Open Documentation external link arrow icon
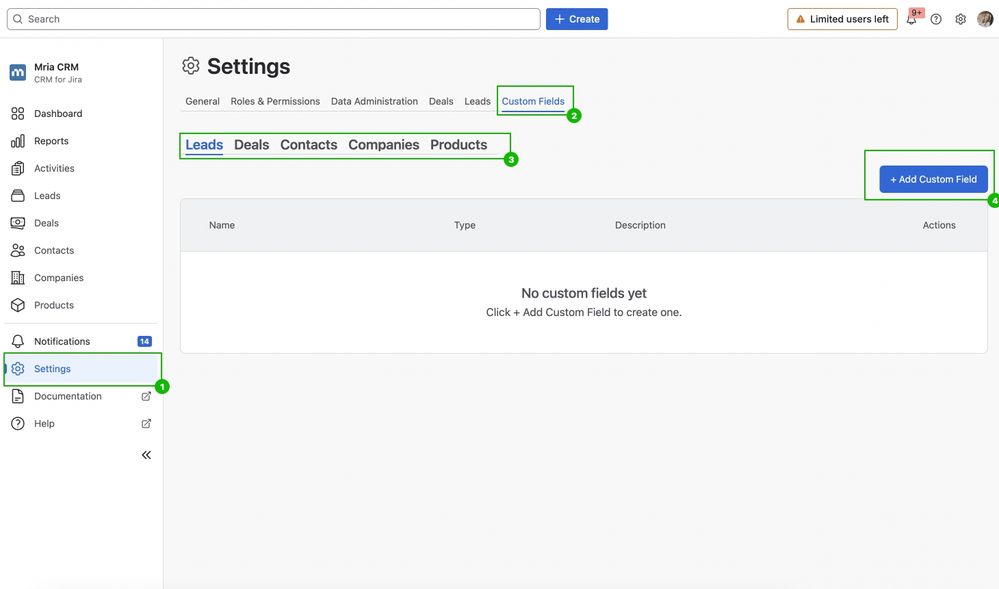Viewport: 999px width, 589px height. [146, 396]
